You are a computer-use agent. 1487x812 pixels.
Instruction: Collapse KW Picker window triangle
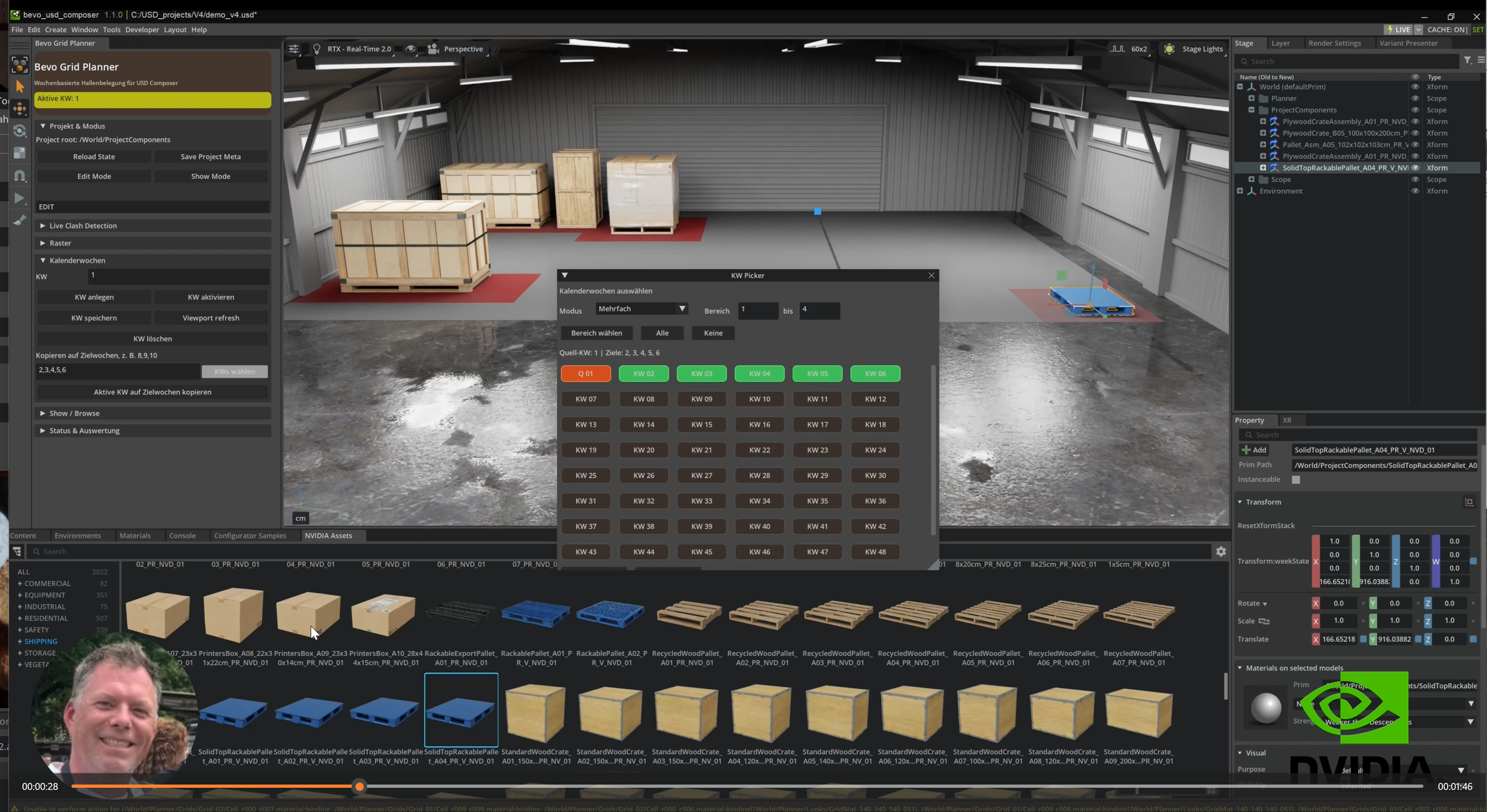(x=565, y=276)
